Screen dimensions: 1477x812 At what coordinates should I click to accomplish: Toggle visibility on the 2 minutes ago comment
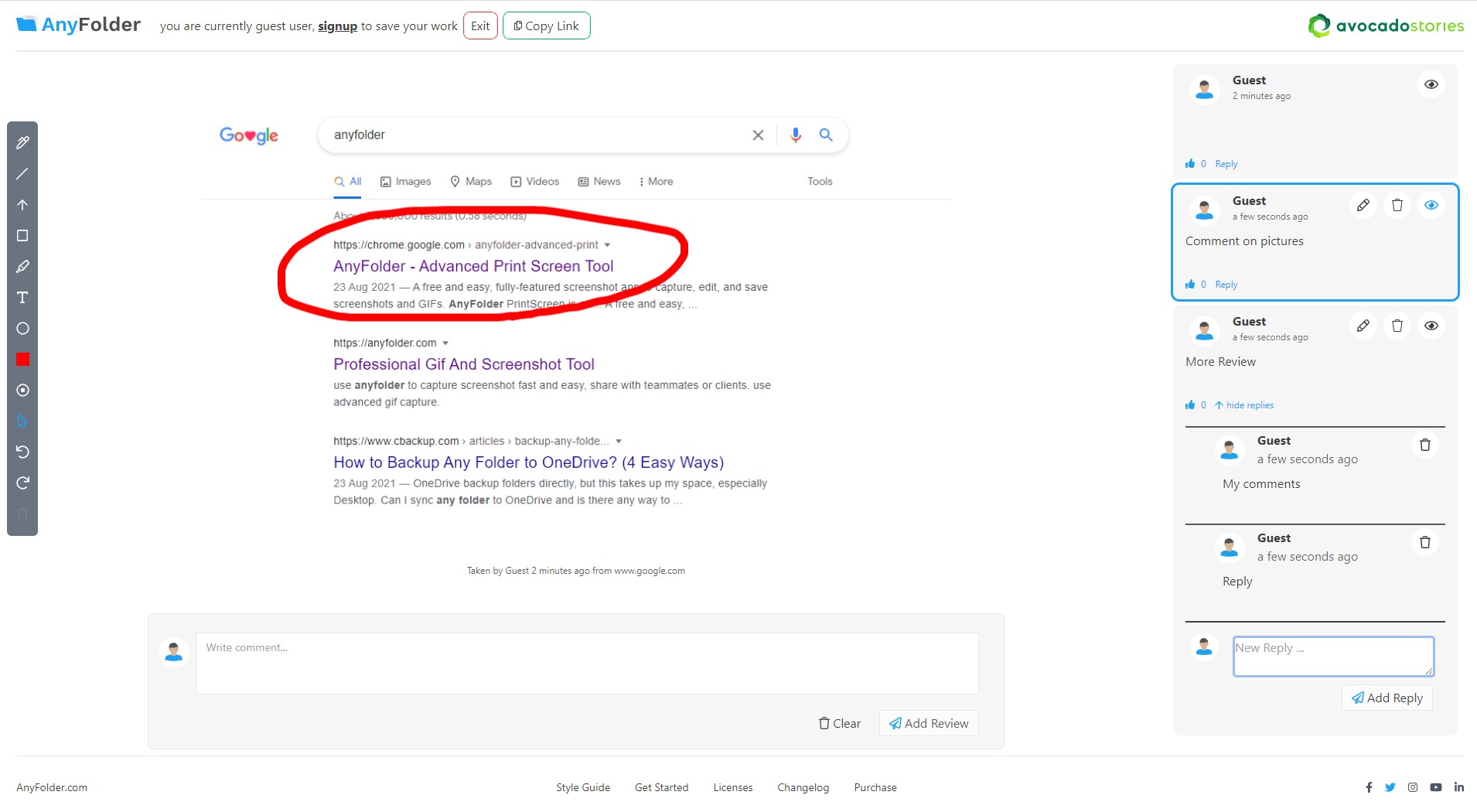tap(1431, 84)
